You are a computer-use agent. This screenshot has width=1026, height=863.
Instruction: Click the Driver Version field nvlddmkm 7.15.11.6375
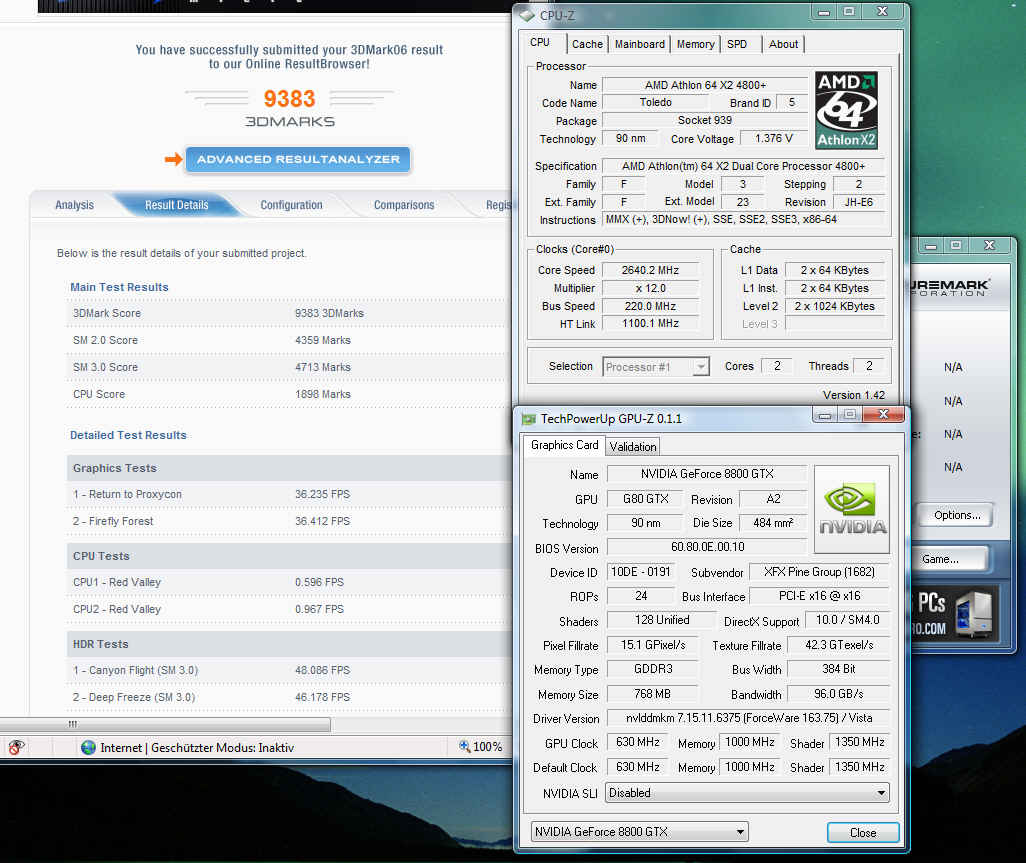click(x=749, y=718)
